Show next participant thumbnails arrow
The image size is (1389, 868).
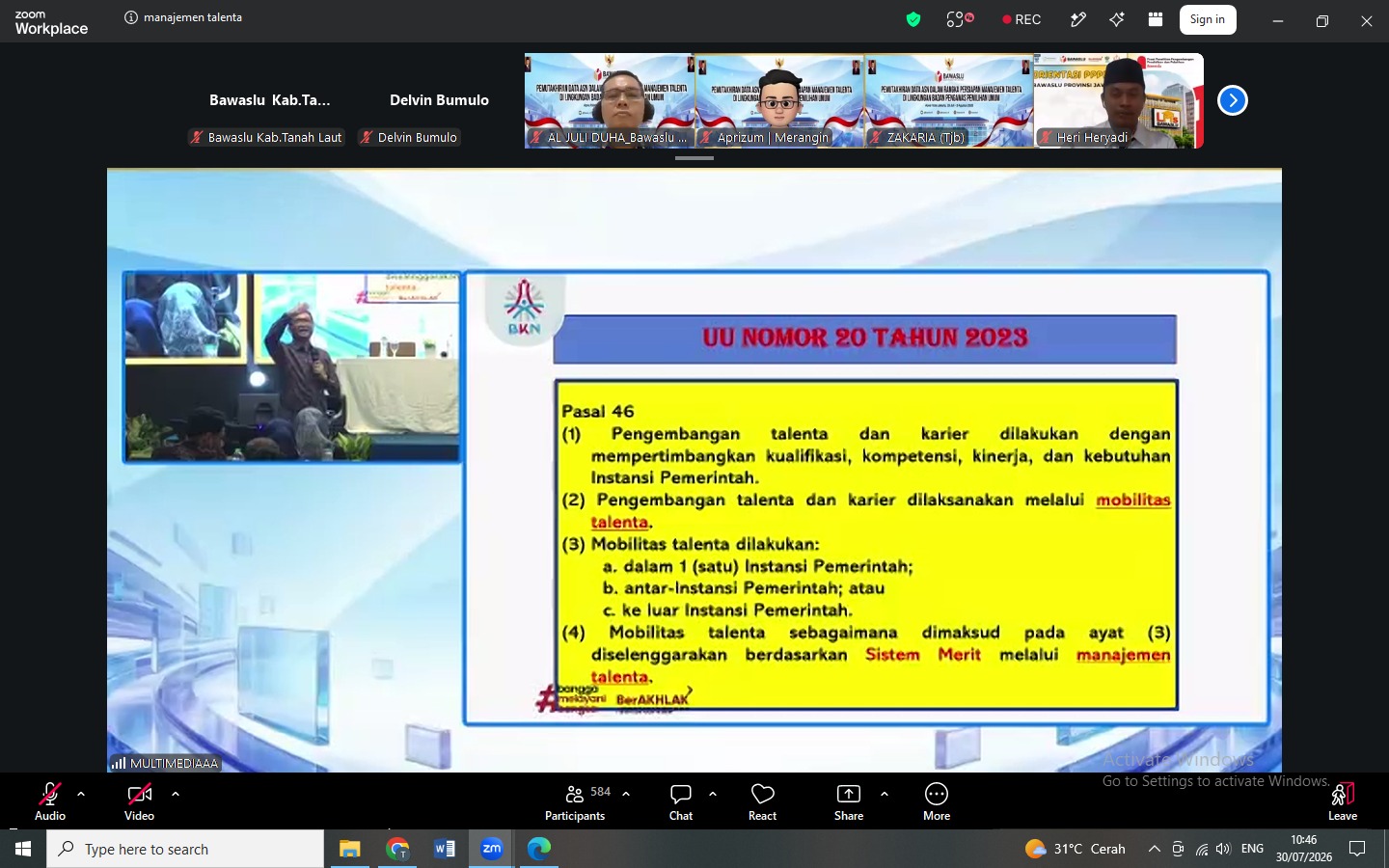(1232, 100)
